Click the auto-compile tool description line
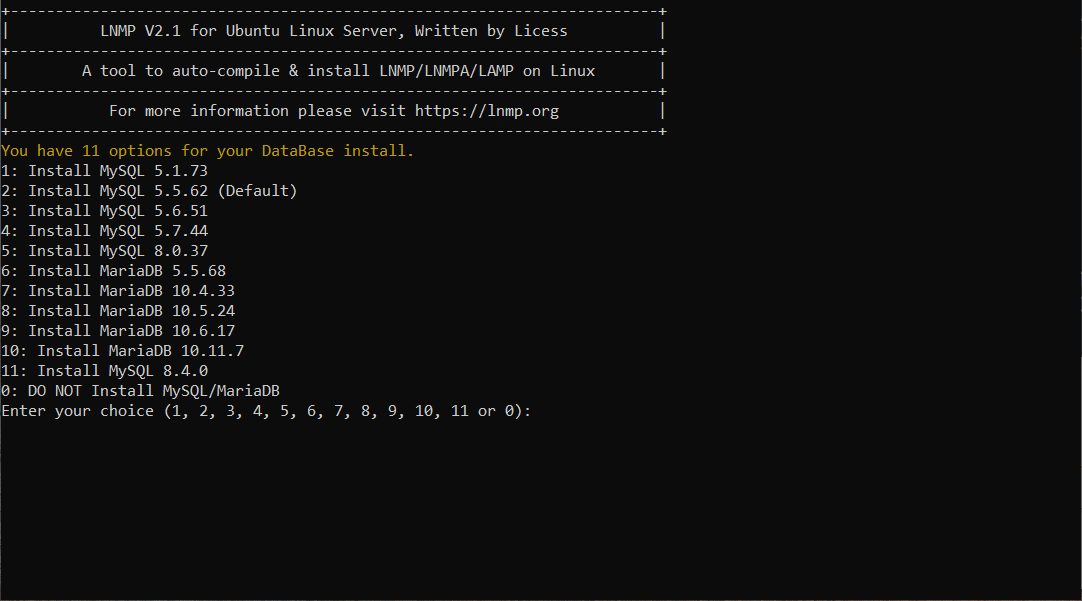The image size is (1082, 601). (338, 71)
